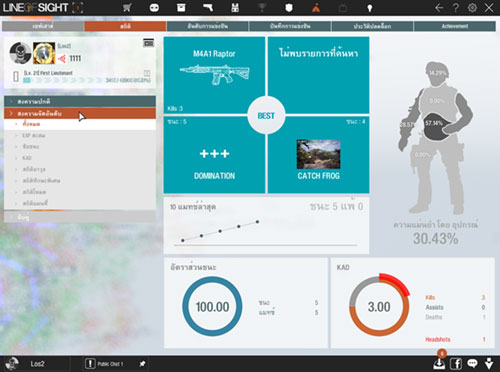Viewport: 500px width, 372px height.
Task: Open the help question mark icon
Action: pos(456,7)
